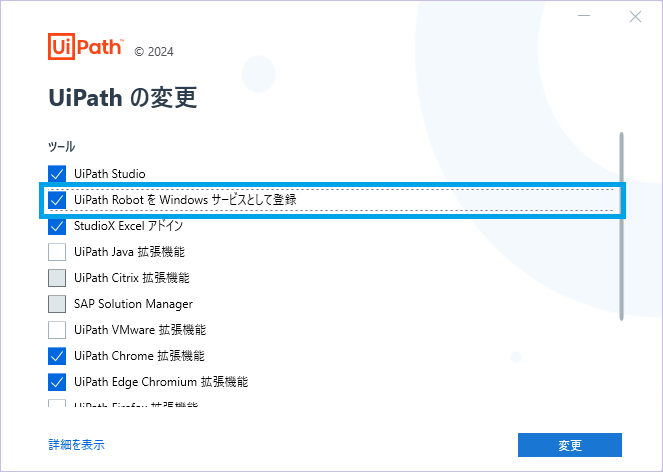Click the UiPath Studio label text
The height and width of the screenshot is (472, 663).
pyautogui.click(x=110, y=174)
